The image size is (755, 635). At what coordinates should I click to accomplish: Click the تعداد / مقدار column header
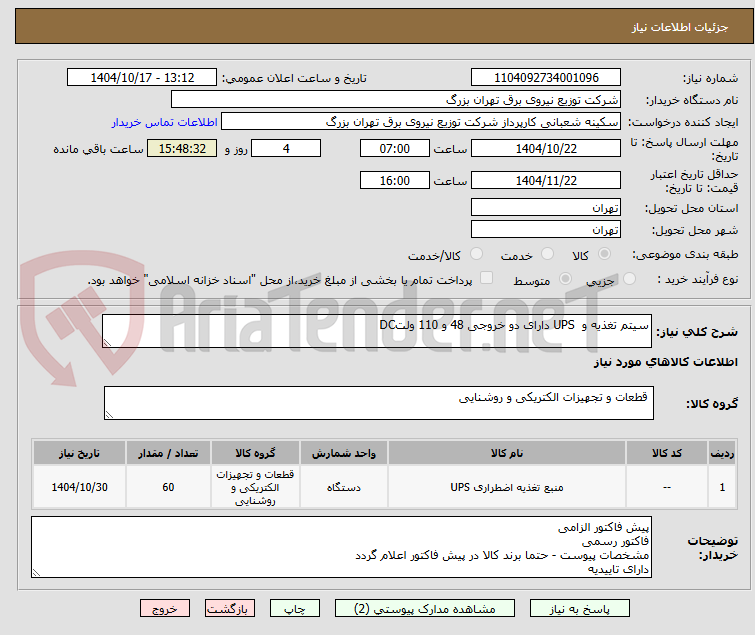pos(168,454)
